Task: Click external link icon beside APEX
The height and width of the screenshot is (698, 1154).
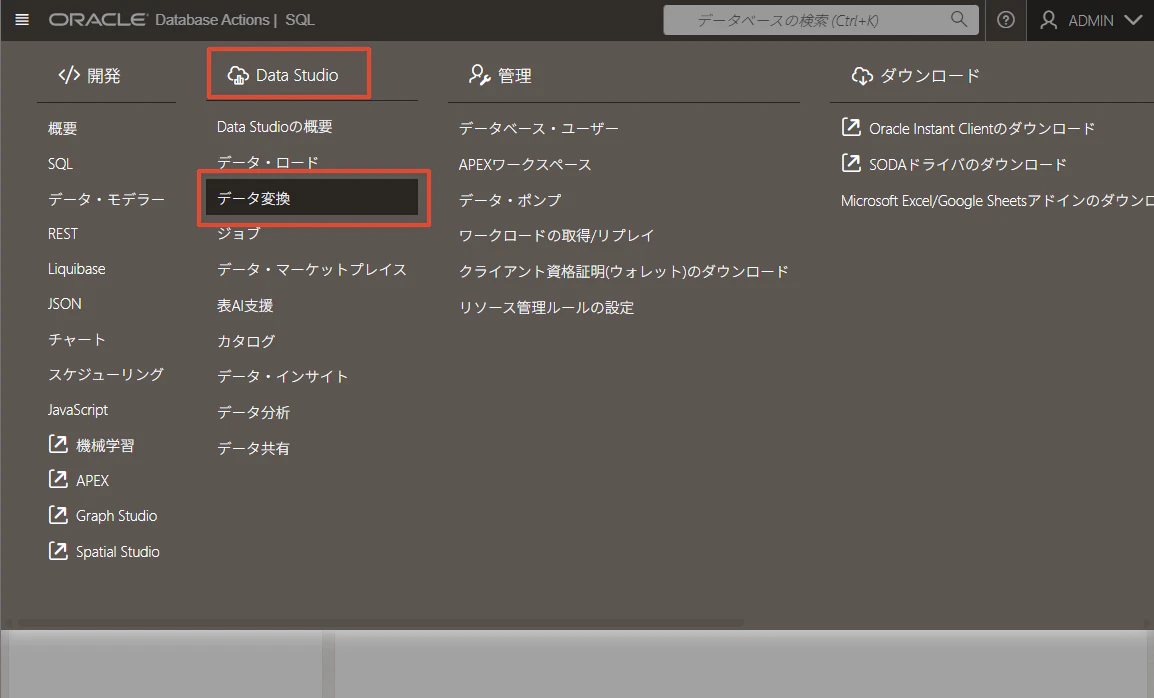Action: pos(58,479)
